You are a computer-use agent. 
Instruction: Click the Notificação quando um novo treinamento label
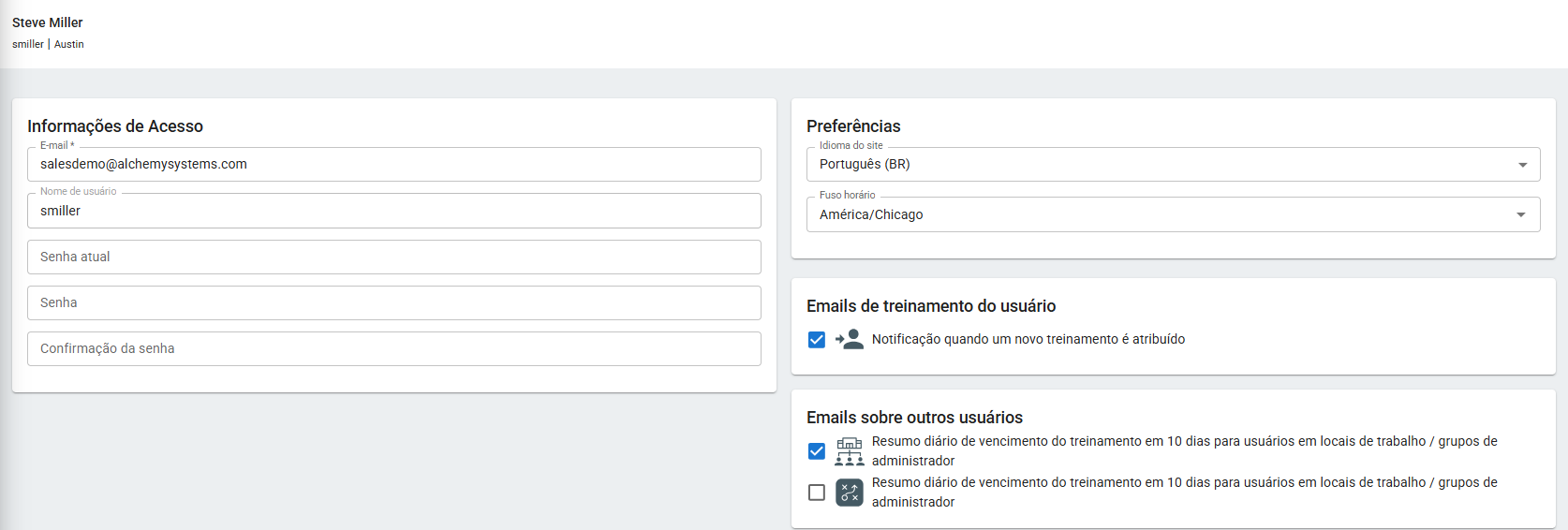tap(1028, 339)
